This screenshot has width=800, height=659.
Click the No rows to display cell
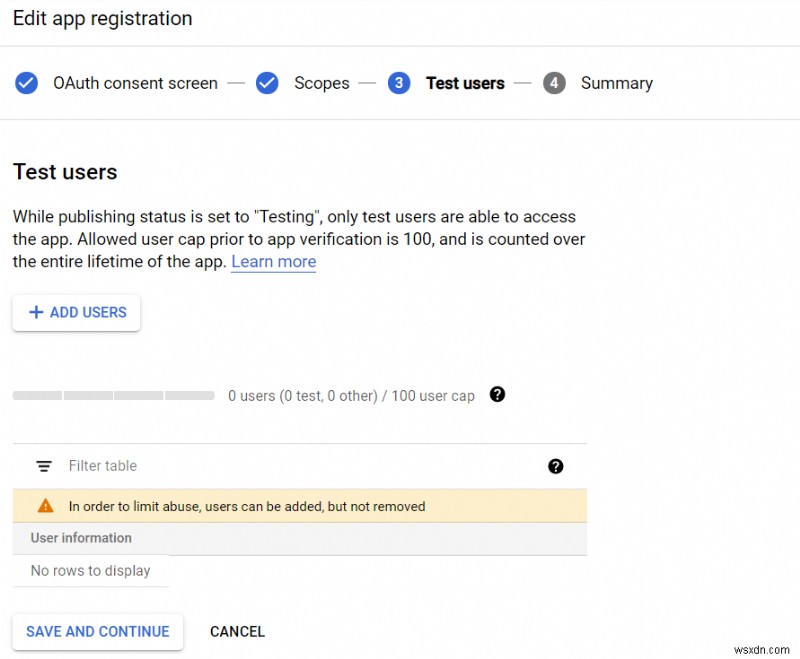90,571
